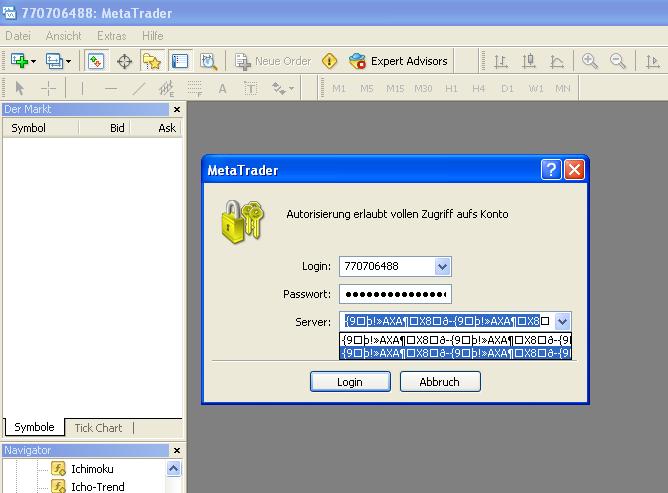
Task: Open the Extras menu
Action: 112,36
